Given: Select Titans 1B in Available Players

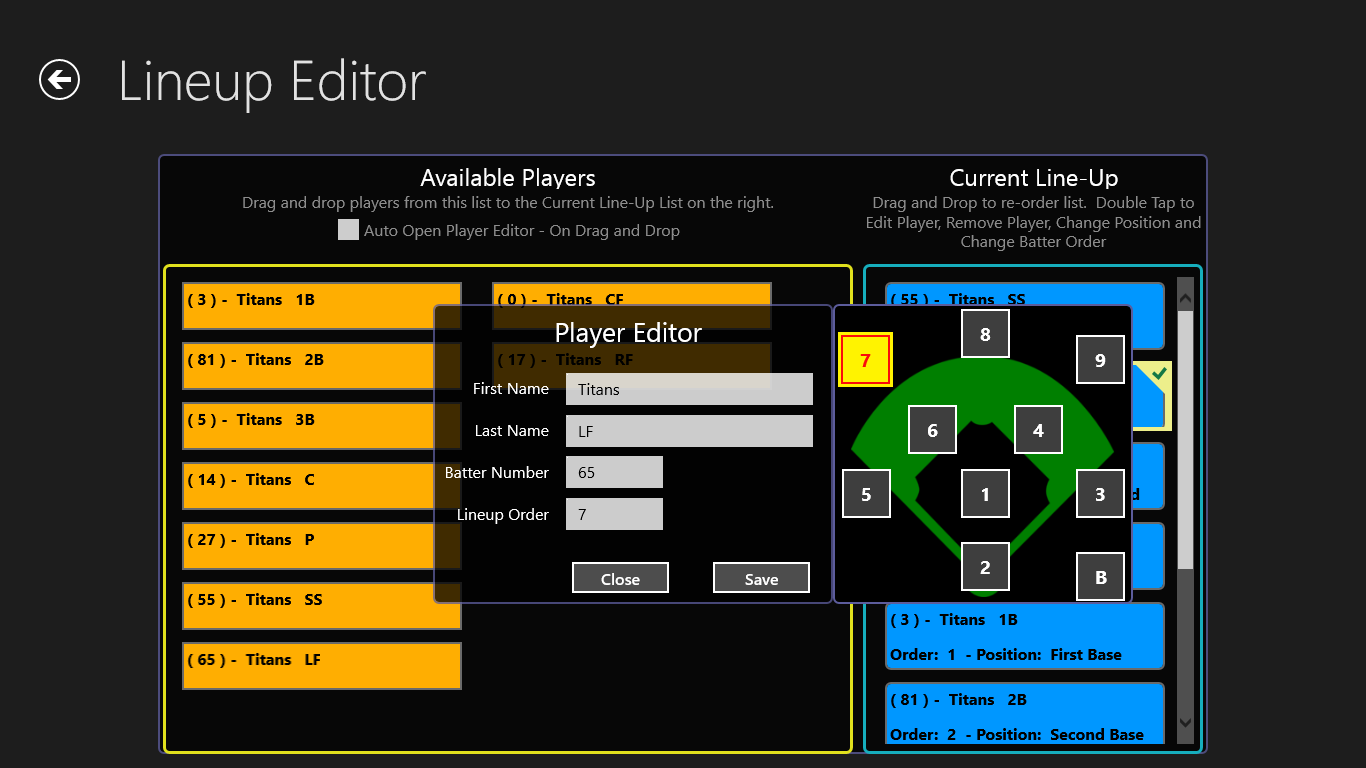Looking at the screenshot, I should tap(321, 305).
